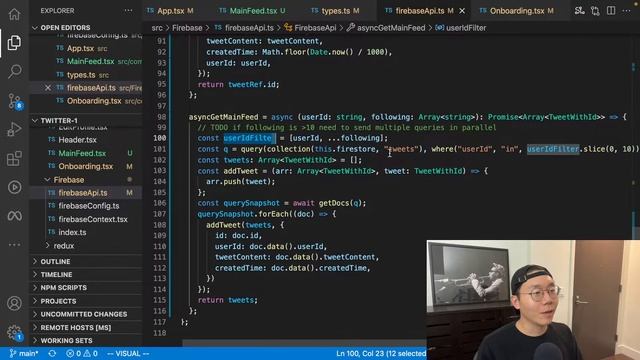
Task: Expand the Uncommitted Changes section
Action: pyautogui.click(x=85, y=314)
